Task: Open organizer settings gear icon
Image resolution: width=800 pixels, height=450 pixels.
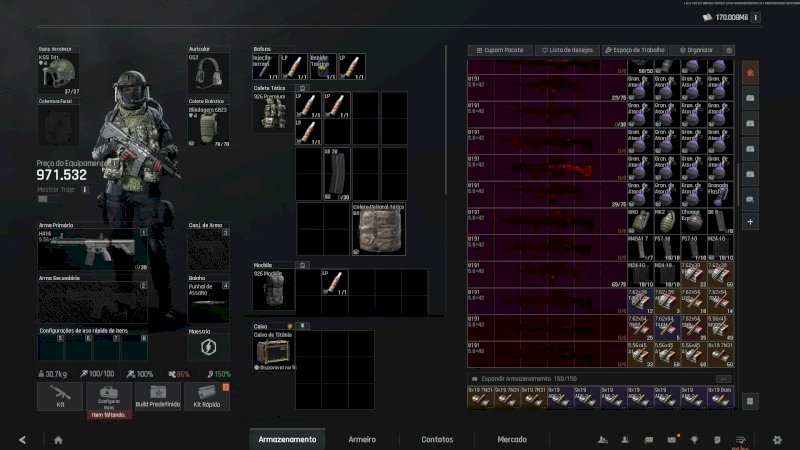Action: click(729, 50)
